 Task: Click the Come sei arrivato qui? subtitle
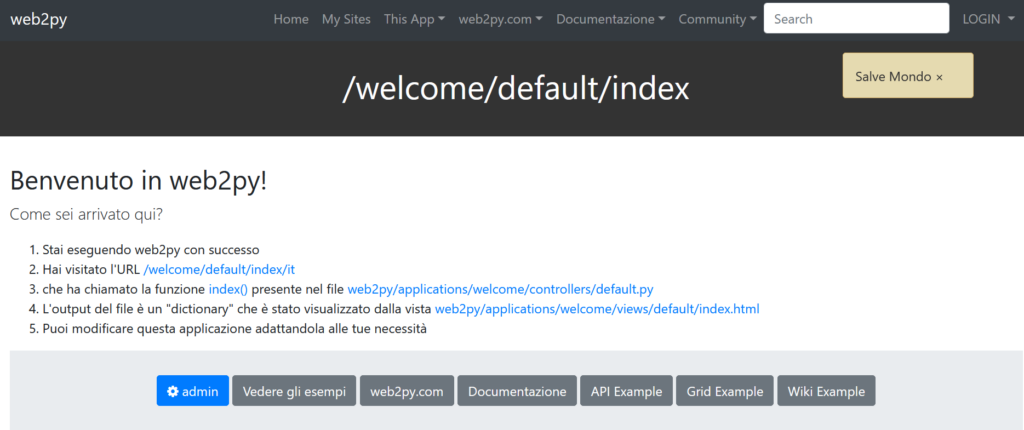[87, 214]
